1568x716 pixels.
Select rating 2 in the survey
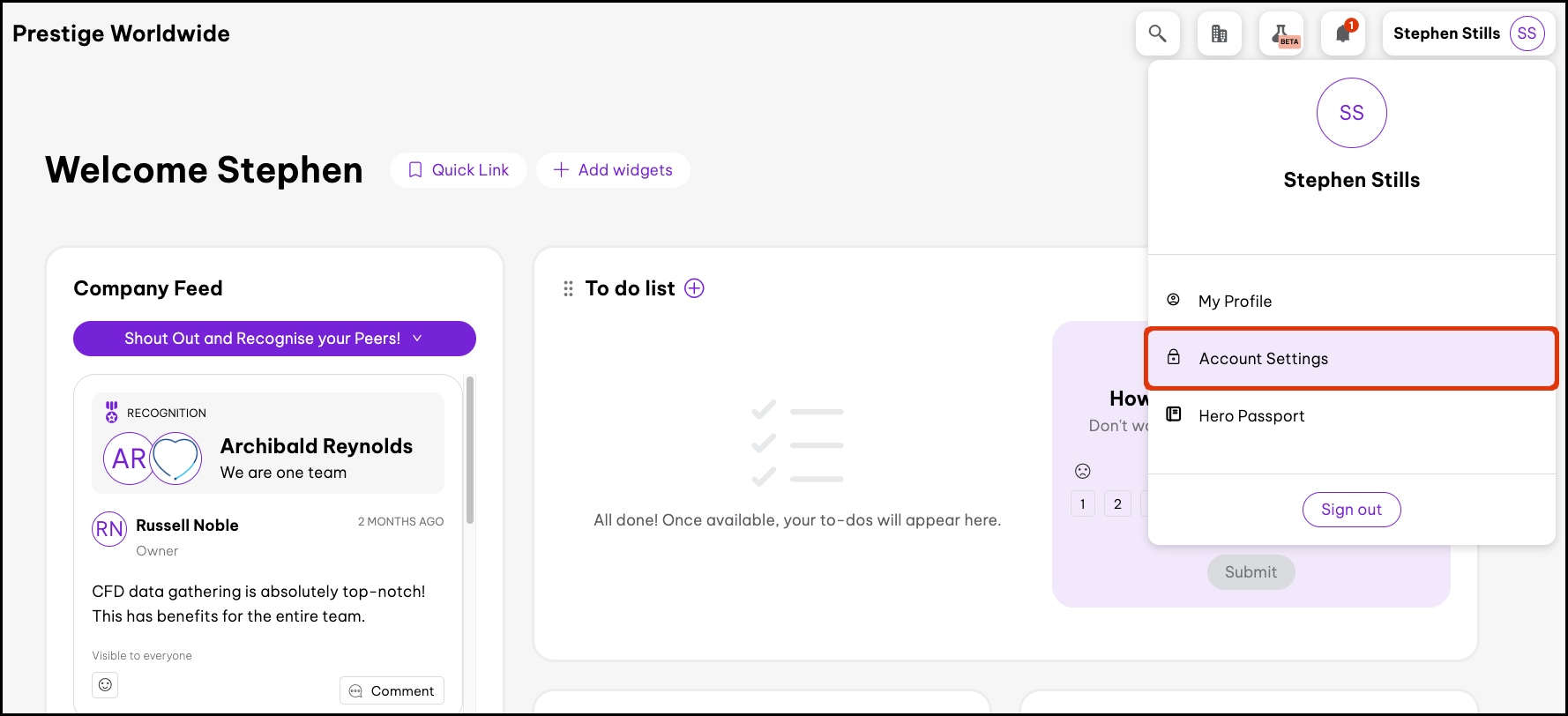pos(1117,504)
